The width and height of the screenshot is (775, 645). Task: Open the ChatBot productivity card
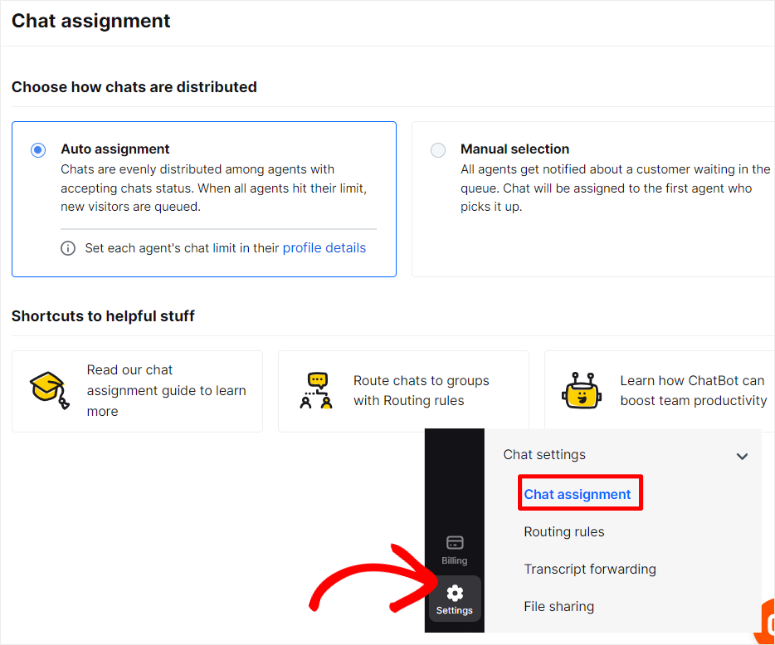(659, 389)
